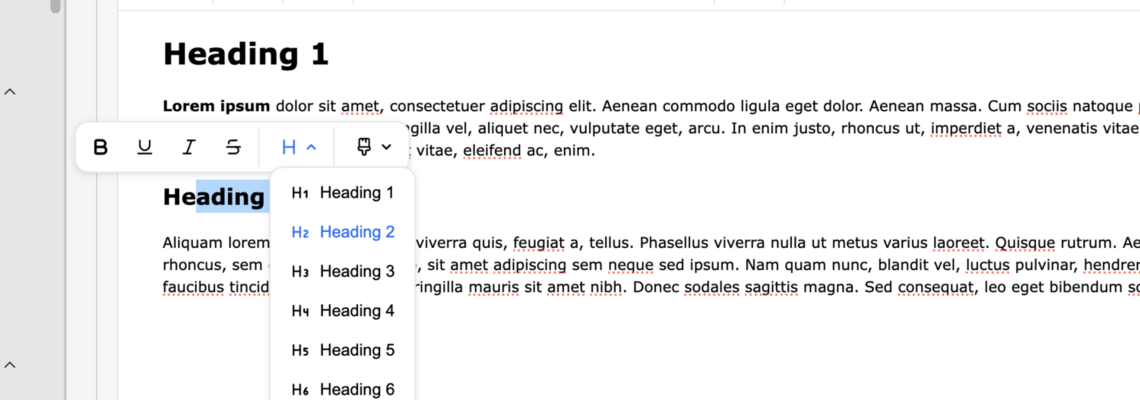1140x400 pixels.
Task: Apply Heading 4 style
Action: 356,311
